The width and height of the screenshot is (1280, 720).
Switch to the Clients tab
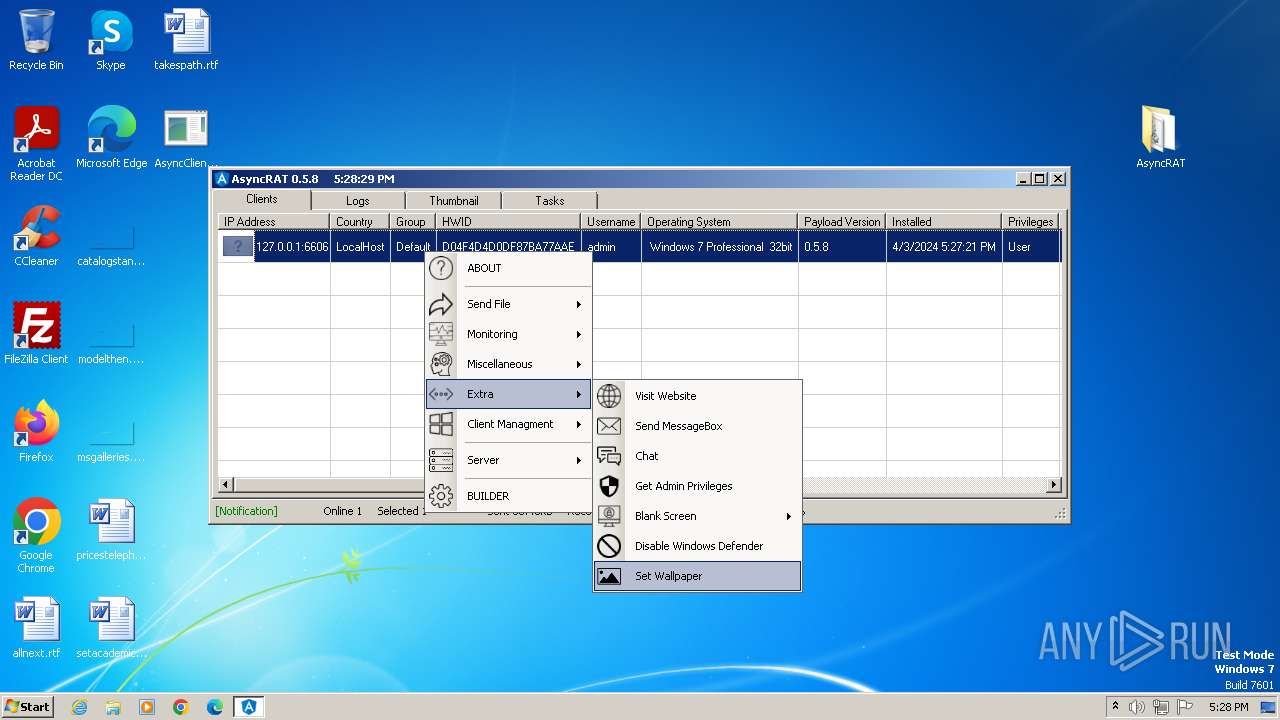point(262,199)
